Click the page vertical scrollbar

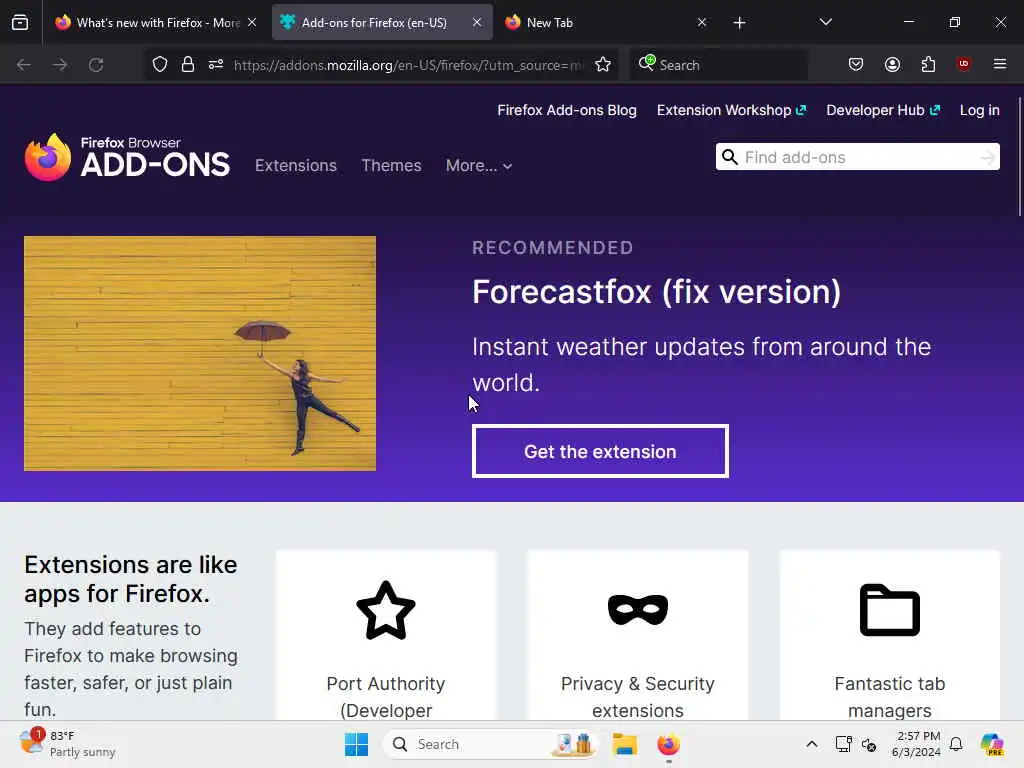1019,157
